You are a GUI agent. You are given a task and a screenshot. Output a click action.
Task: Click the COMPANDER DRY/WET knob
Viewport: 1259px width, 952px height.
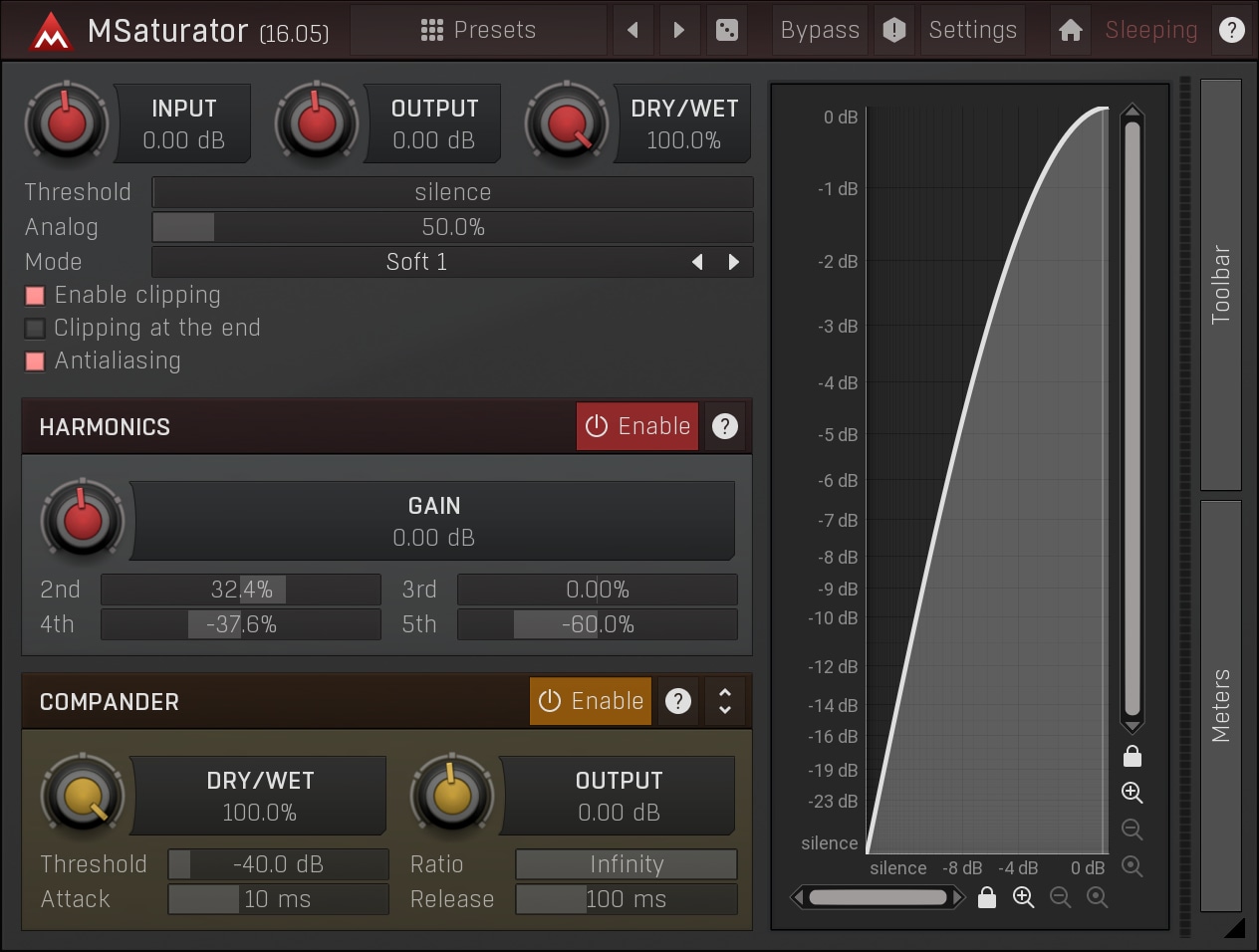click(83, 796)
